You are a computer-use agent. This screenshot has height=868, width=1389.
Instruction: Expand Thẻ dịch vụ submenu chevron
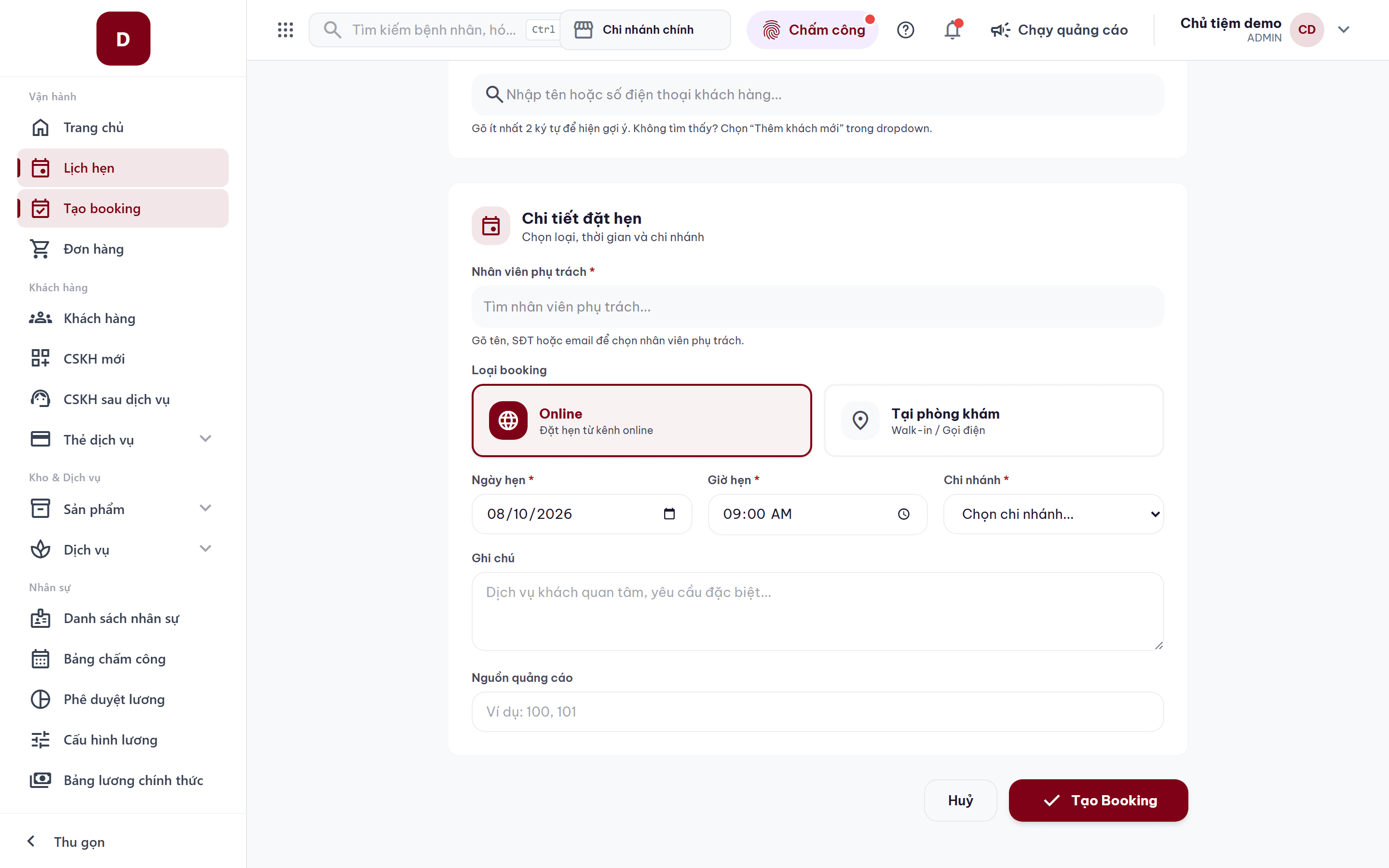coord(205,439)
